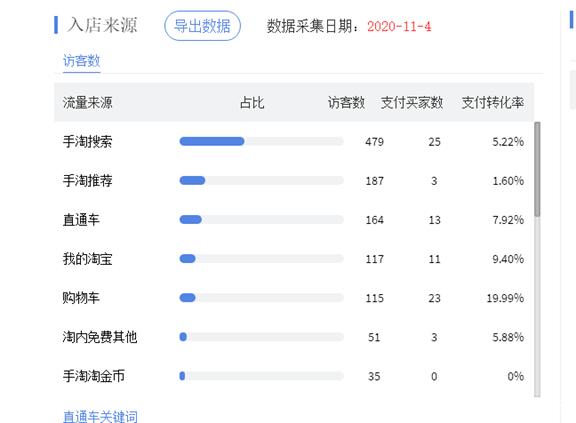The width and height of the screenshot is (576, 423).
Task: Select the 直通车 source row
Action: [294, 220]
